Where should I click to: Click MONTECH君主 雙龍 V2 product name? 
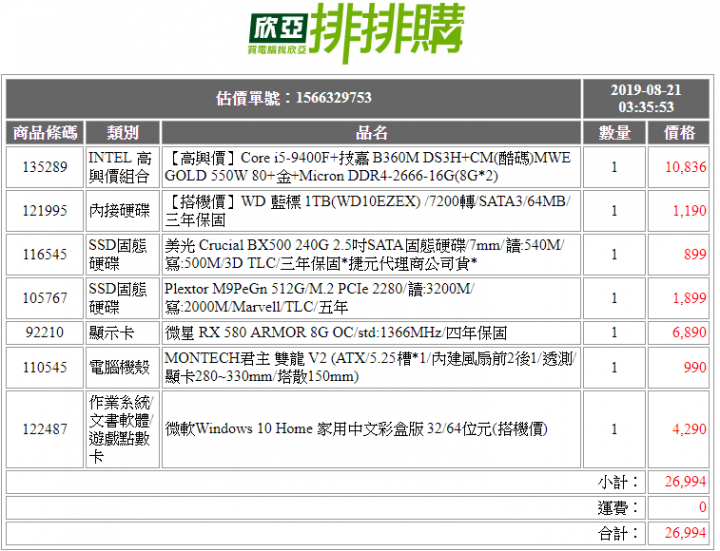click(x=371, y=367)
